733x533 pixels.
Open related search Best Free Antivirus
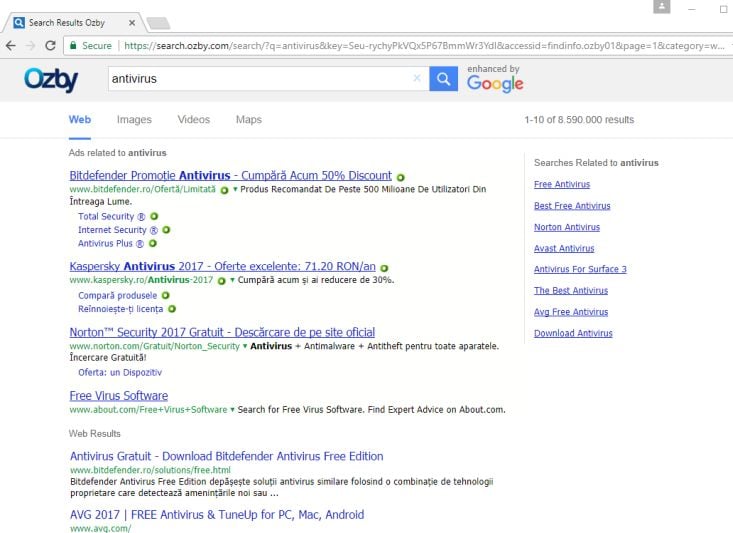572,206
